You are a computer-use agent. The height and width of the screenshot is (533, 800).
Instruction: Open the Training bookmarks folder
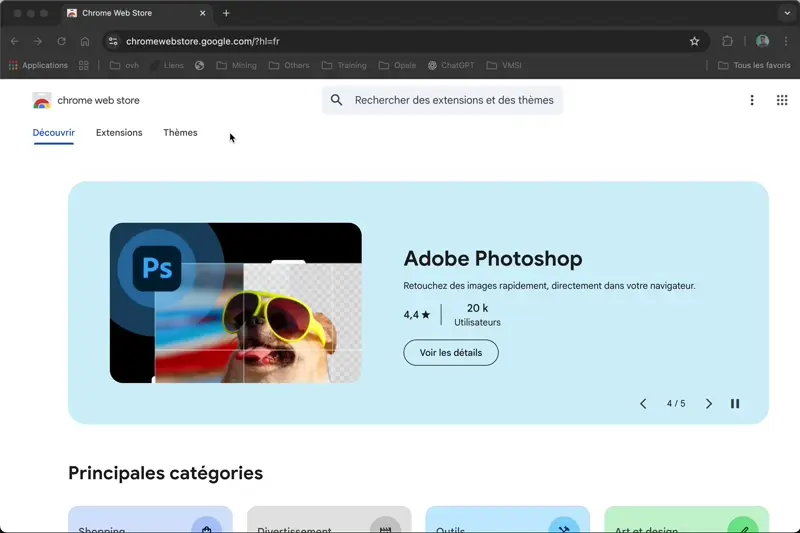click(344, 65)
